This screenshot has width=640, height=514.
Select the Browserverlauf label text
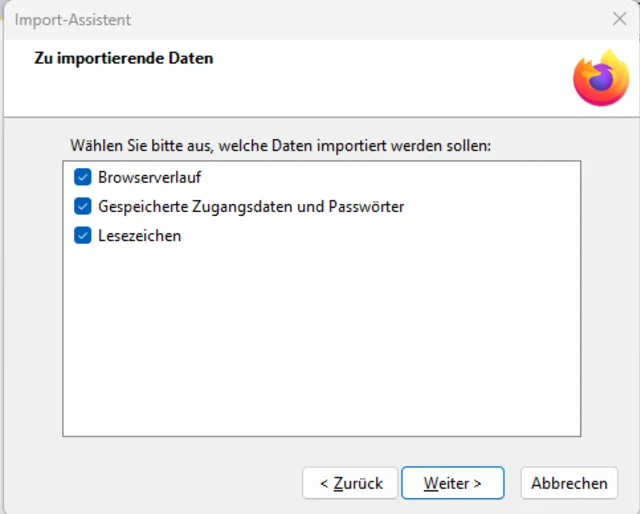[x=149, y=178]
